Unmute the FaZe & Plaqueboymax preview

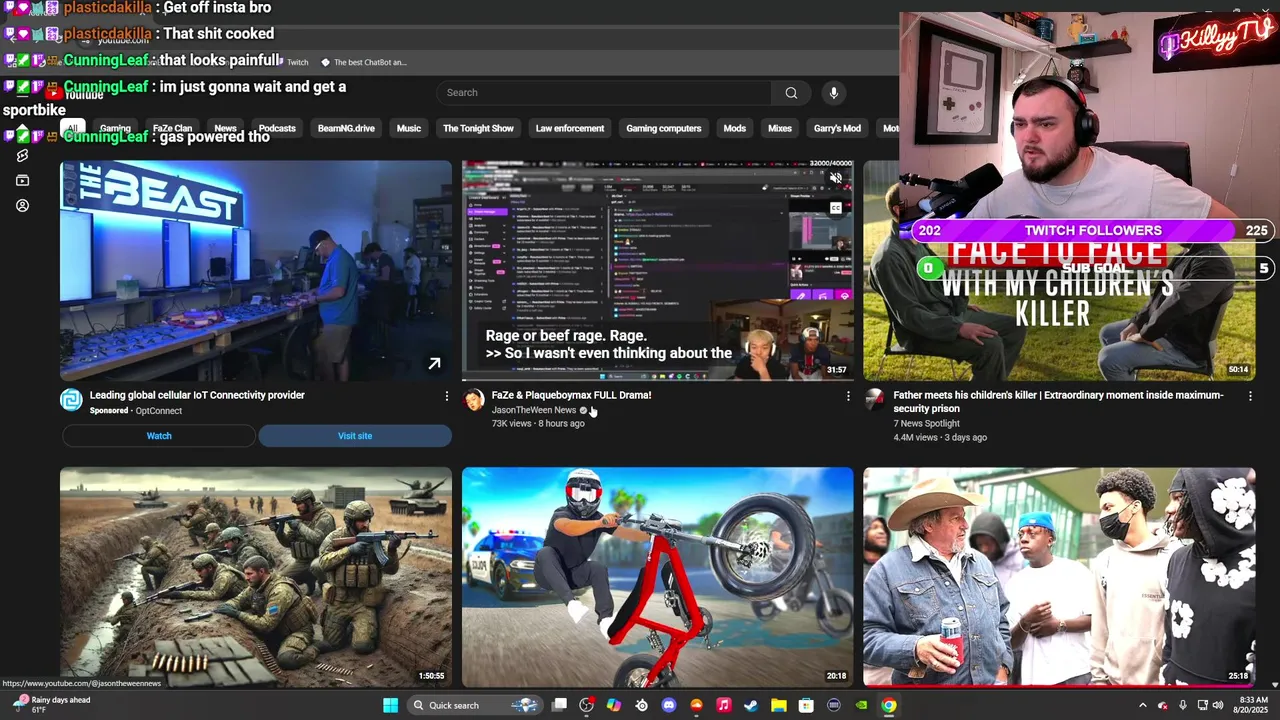point(836,179)
